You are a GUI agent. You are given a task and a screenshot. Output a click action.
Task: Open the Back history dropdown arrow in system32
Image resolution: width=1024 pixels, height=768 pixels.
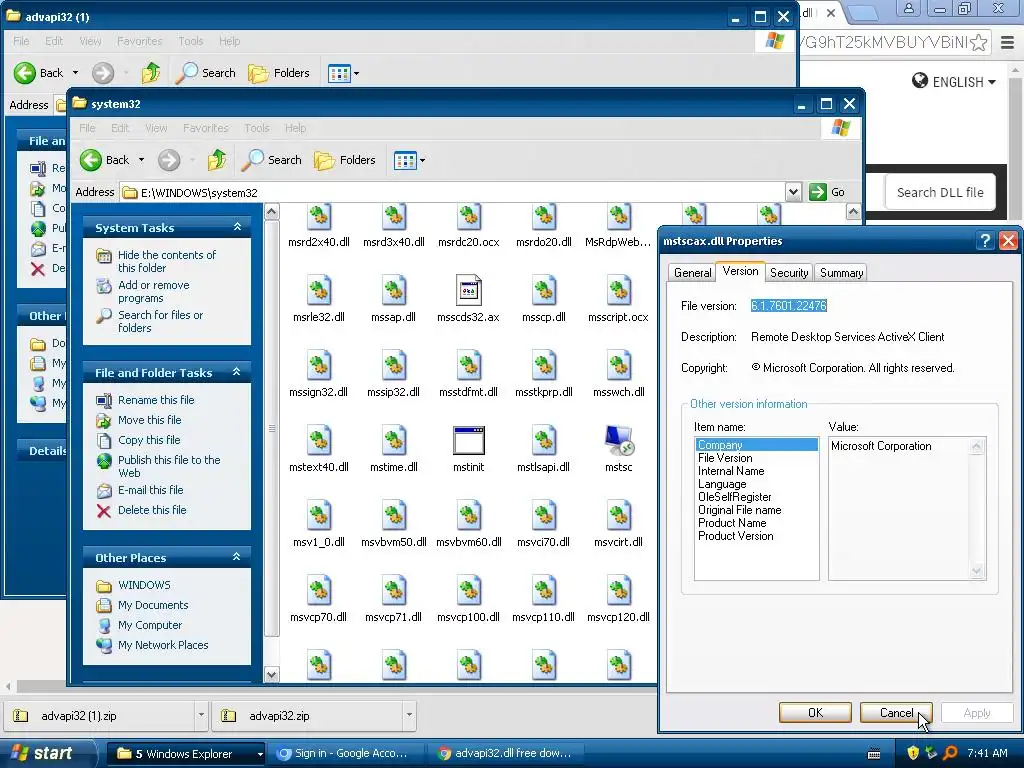point(141,160)
